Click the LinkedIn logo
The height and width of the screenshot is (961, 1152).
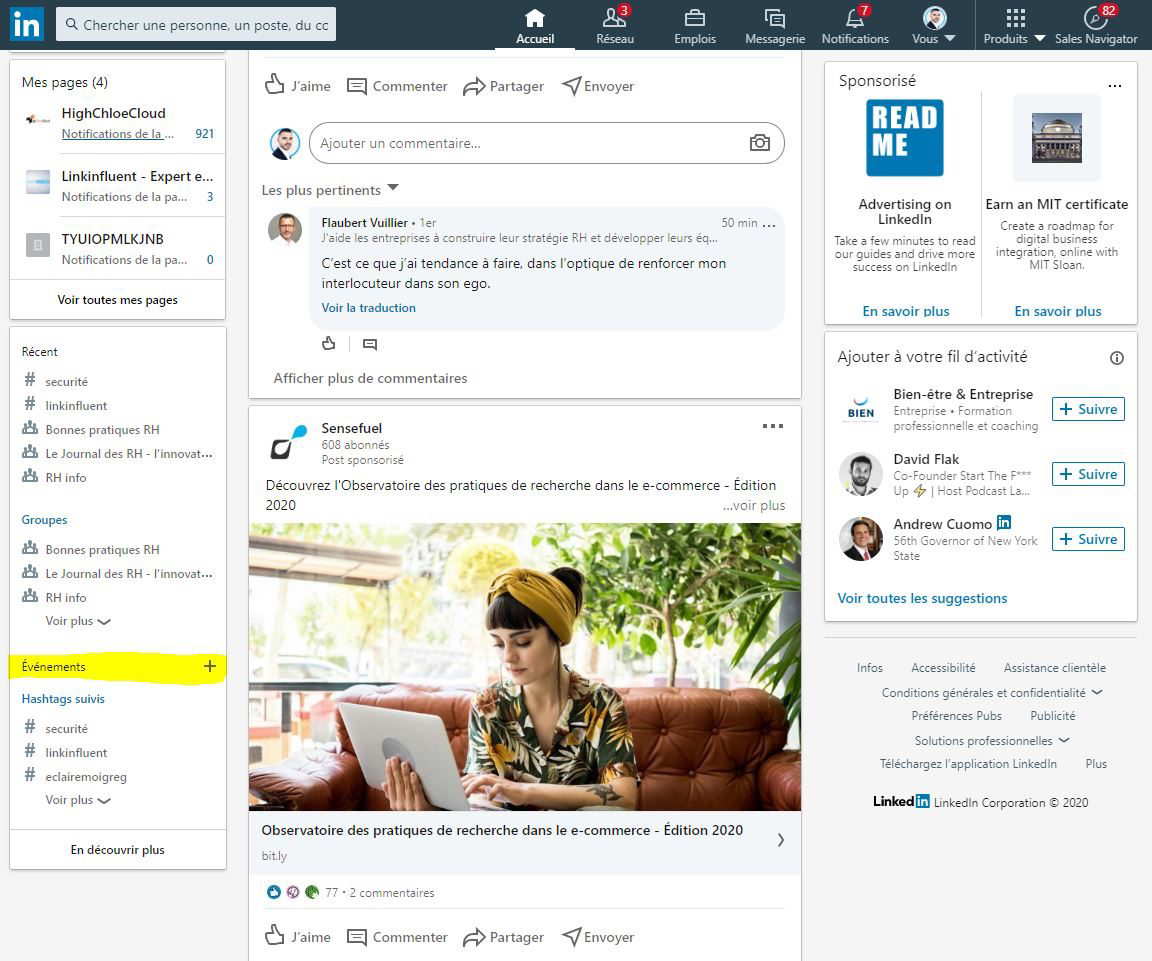(x=26, y=24)
